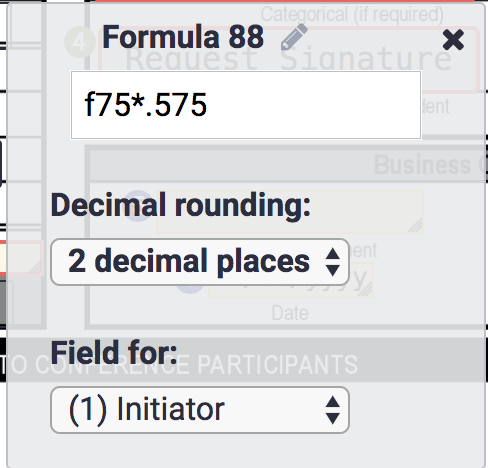The width and height of the screenshot is (488, 468).
Task: Open the 2 decimal places dropdown
Action: coord(200,262)
